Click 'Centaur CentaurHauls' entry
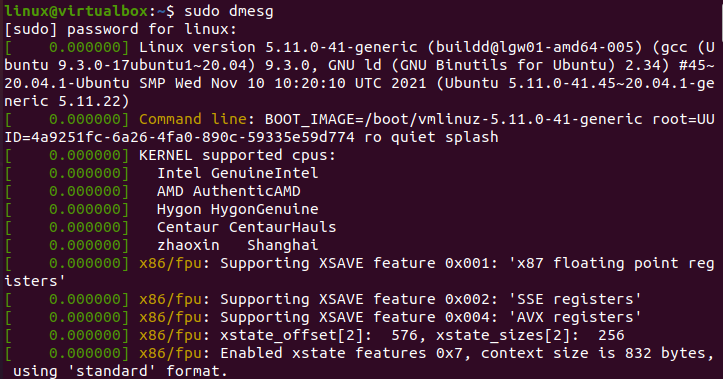The image size is (723, 379). [x=246, y=227]
